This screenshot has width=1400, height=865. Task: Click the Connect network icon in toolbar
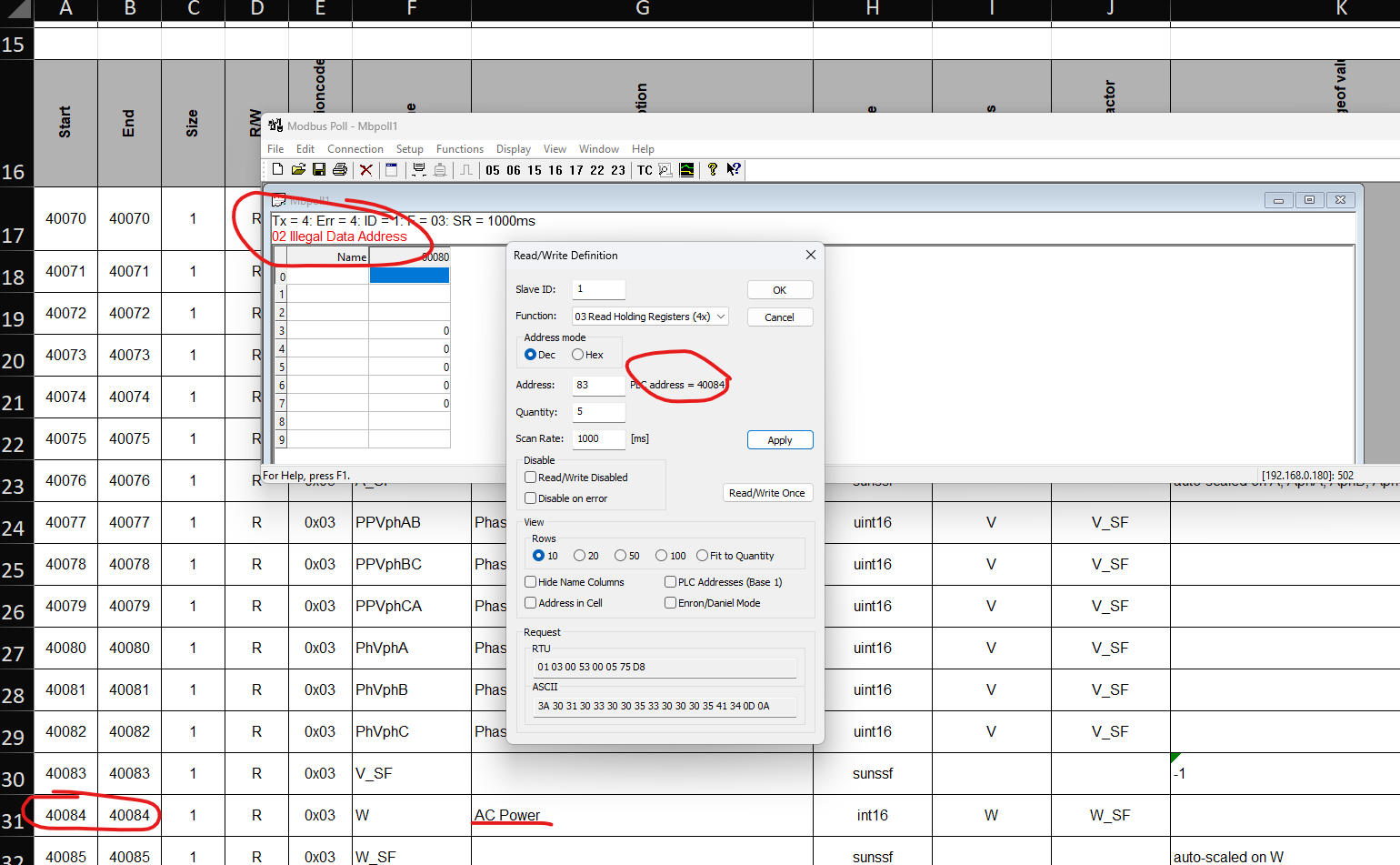point(419,170)
